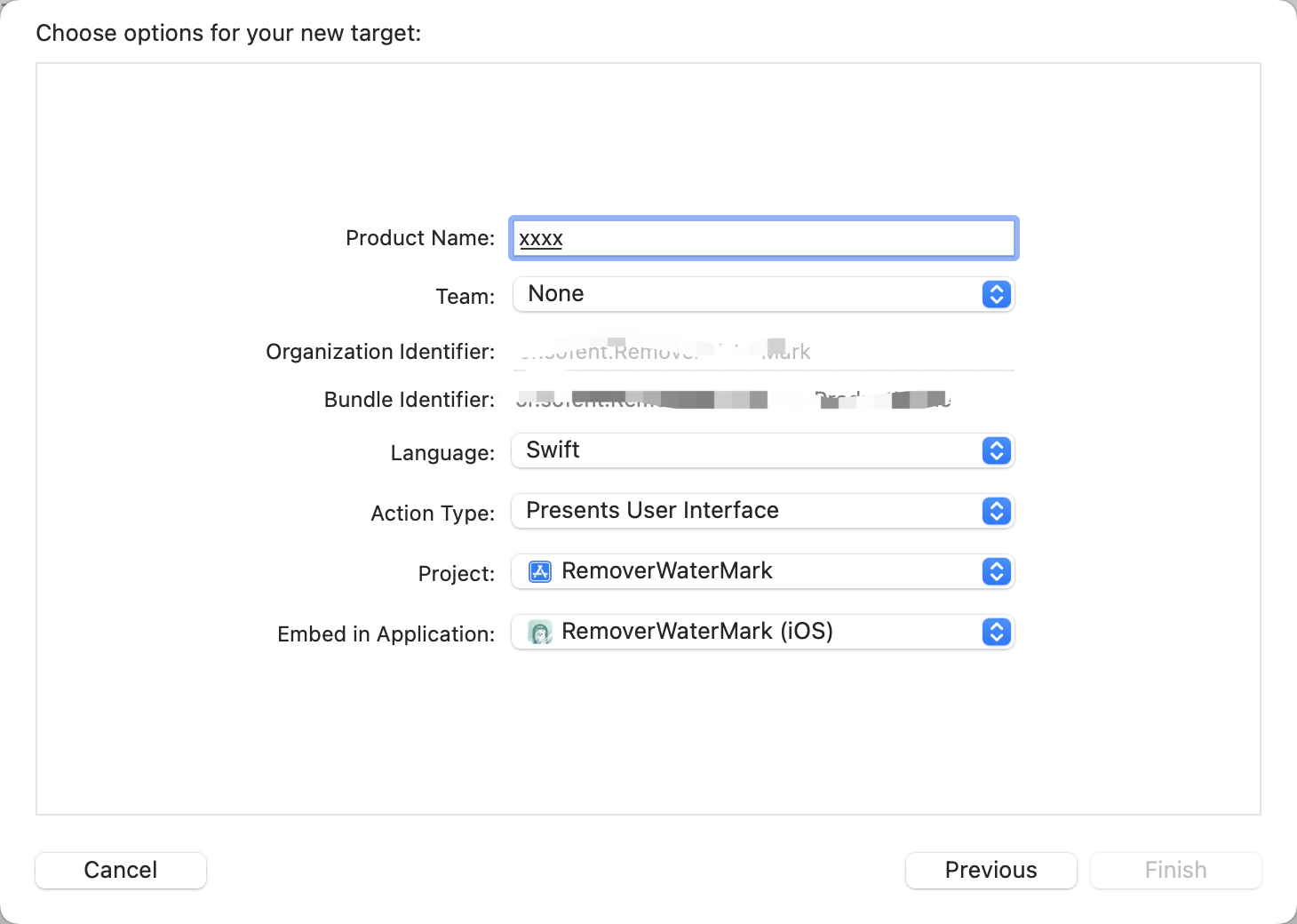Click into the Organization Identifier field
Image resolution: width=1297 pixels, height=924 pixels.
point(762,352)
